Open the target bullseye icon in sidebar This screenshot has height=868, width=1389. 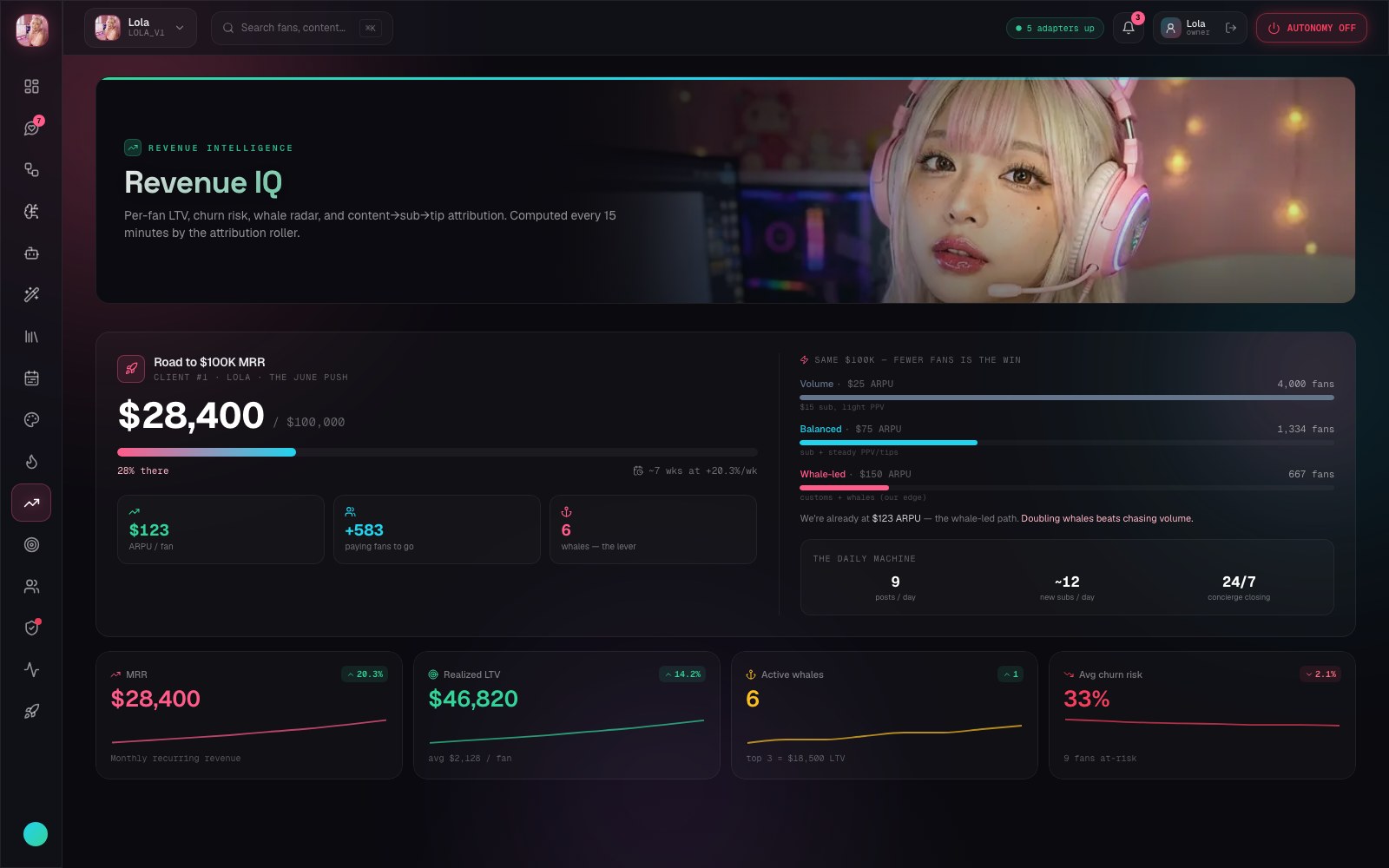point(31,545)
